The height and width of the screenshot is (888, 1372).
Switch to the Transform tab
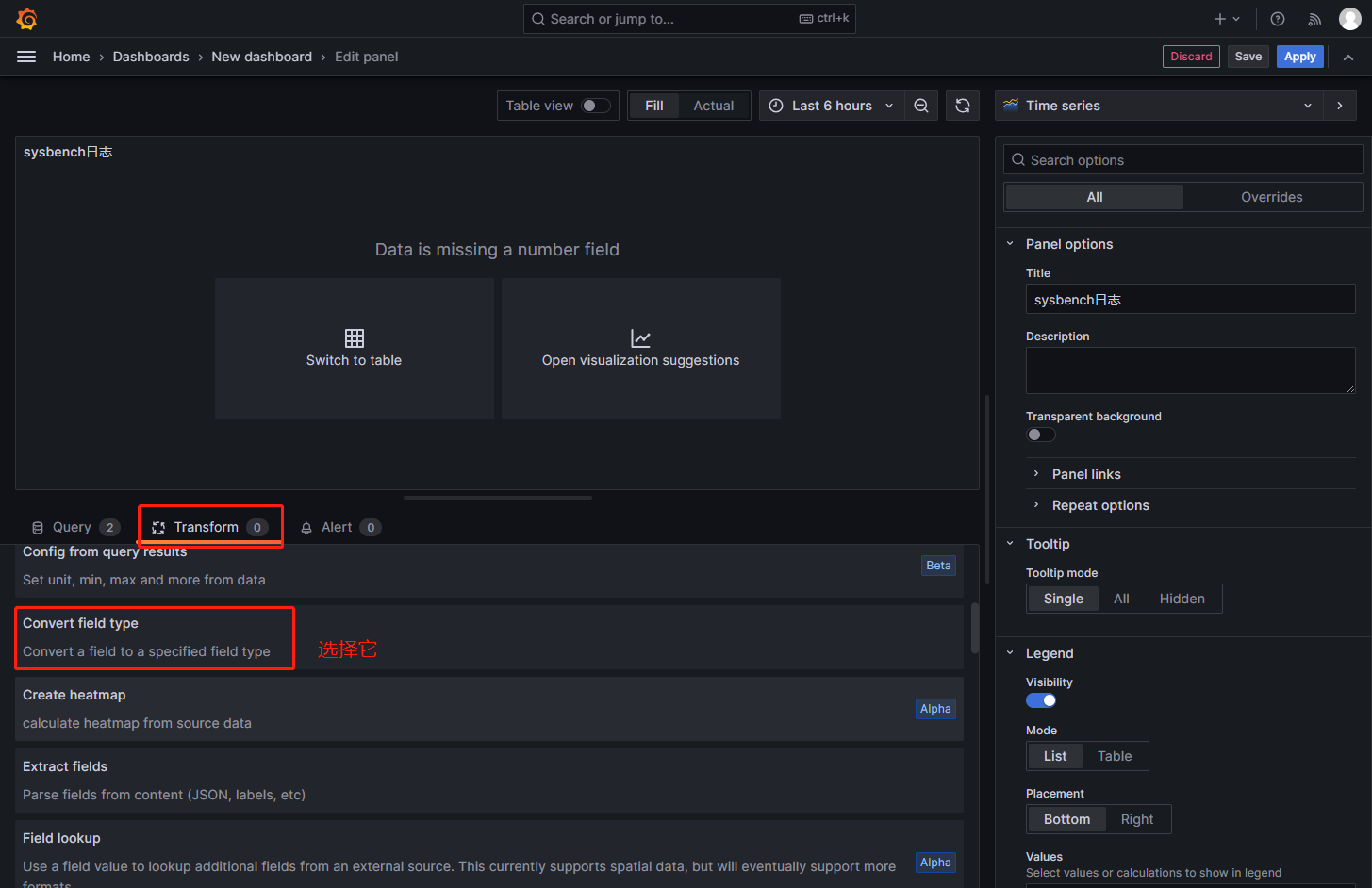[210, 527]
